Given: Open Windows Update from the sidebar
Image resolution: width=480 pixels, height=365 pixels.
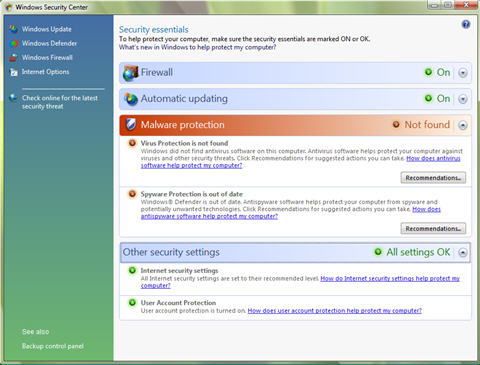Looking at the screenshot, I should pyautogui.click(x=47, y=29).
